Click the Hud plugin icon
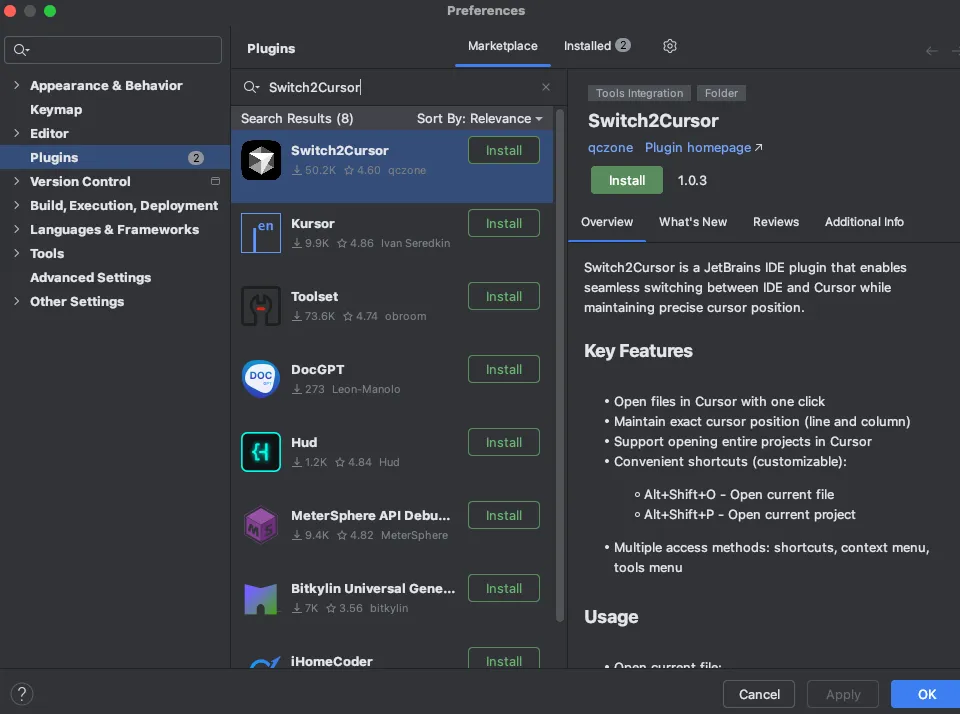Screen dimensions: 960x714 (x=261, y=452)
